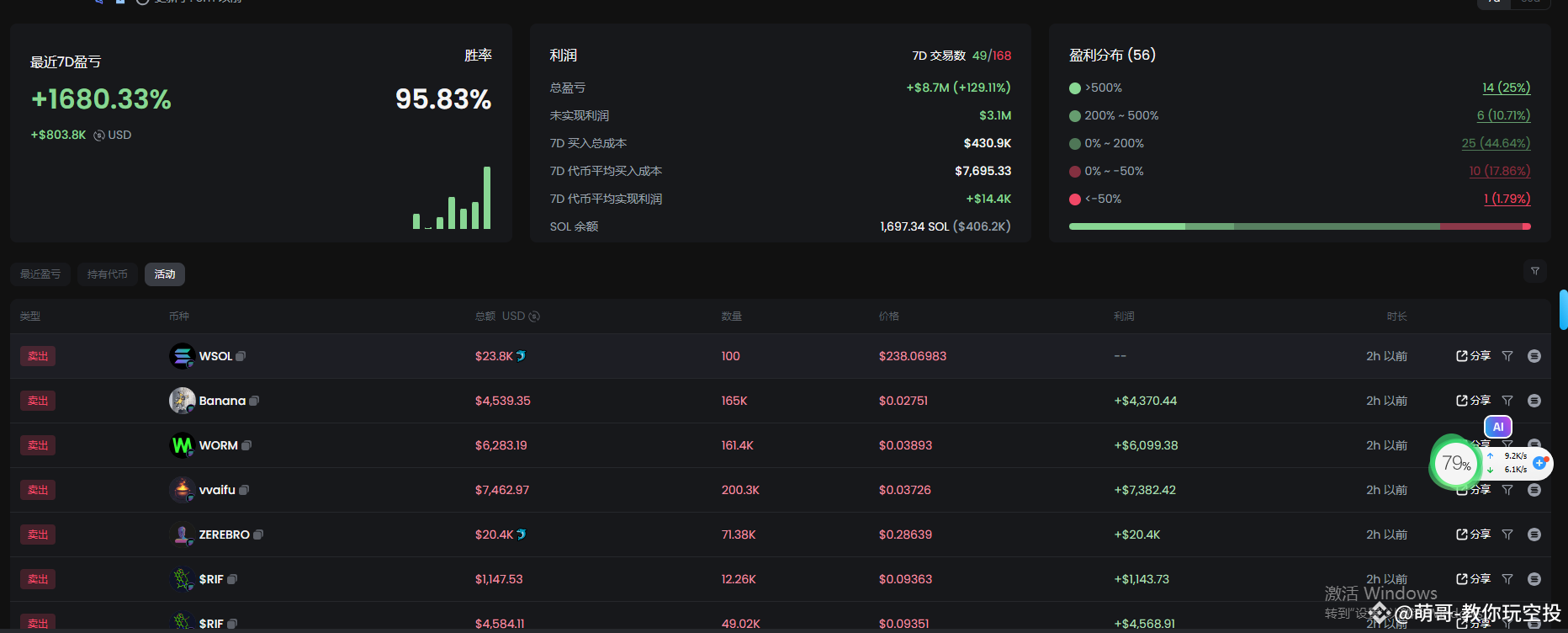Copy the WSOL token address
The image size is (1568, 633).
241,356
